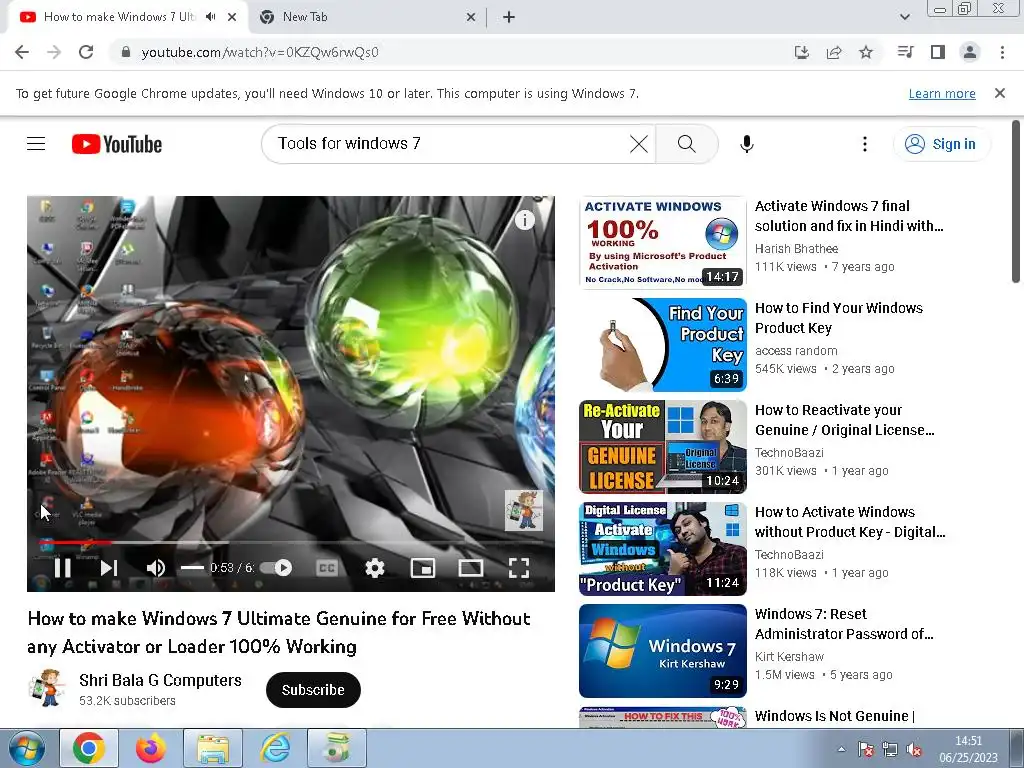Pause the playing video

point(62,568)
